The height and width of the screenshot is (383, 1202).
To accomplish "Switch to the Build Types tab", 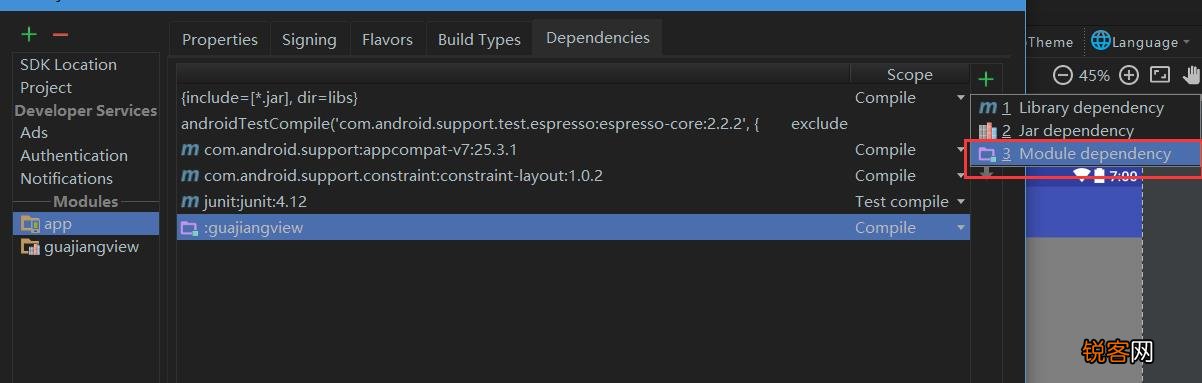I will coord(479,40).
